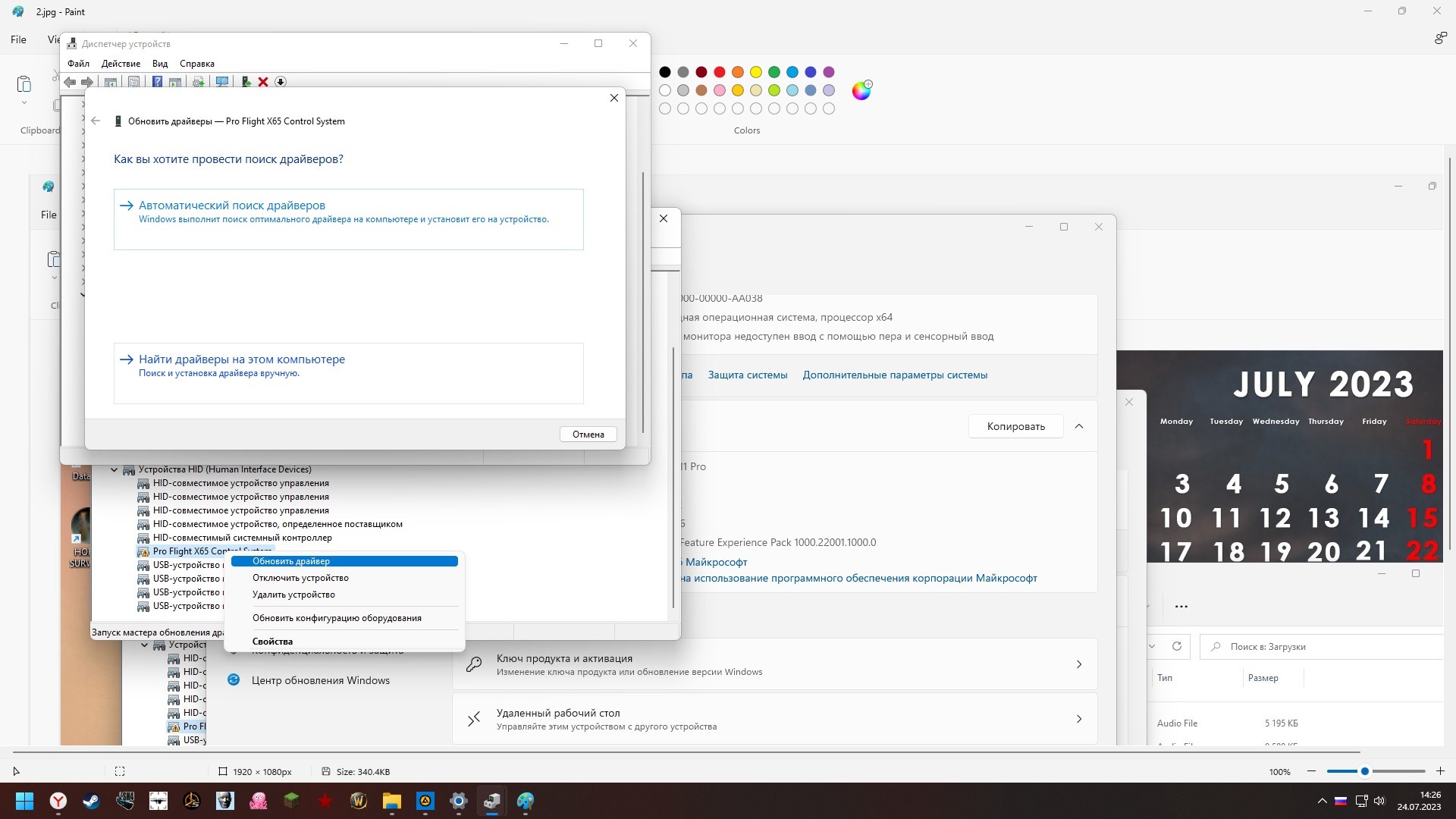The height and width of the screenshot is (819, 1456).
Task: Go back using the arrow in the update drivers dialog
Action: (x=96, y=121)
